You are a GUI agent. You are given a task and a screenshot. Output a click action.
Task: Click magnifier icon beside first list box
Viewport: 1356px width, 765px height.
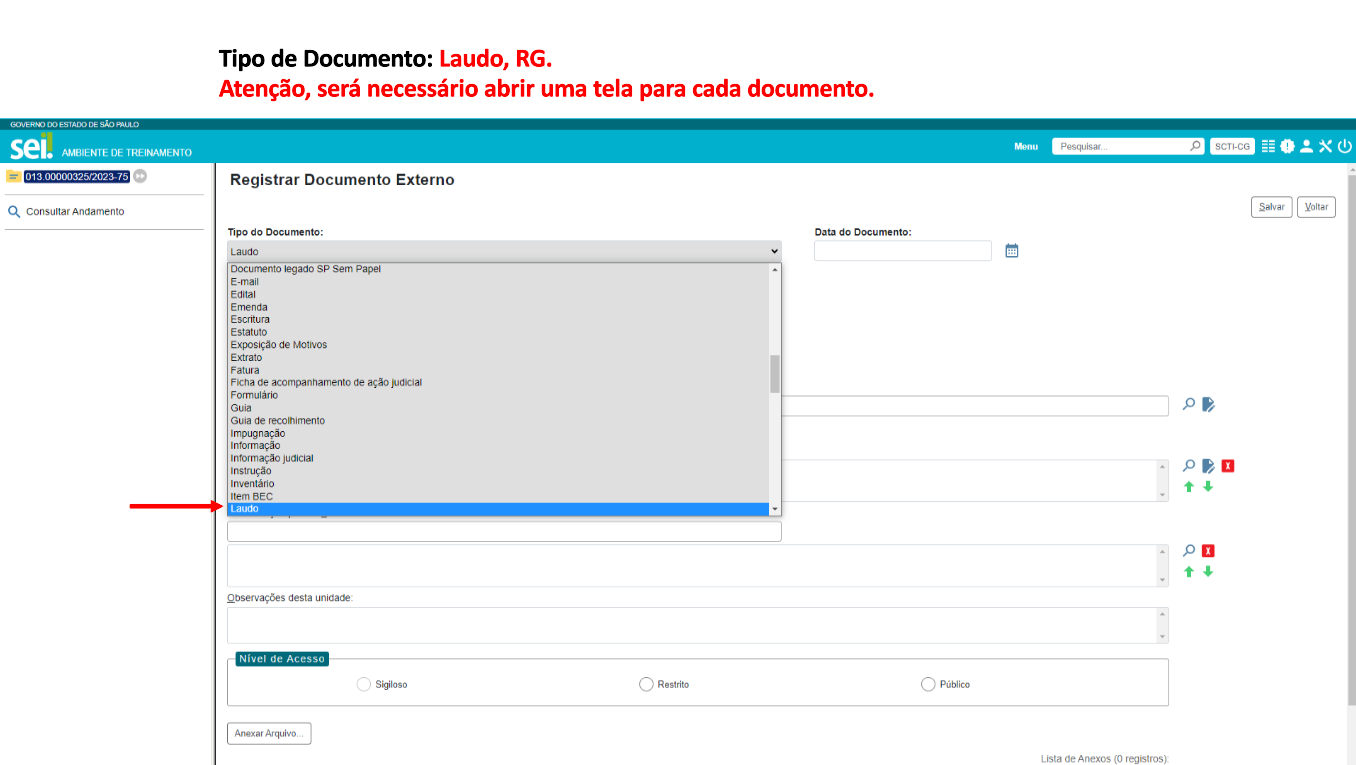point(1189,465)
